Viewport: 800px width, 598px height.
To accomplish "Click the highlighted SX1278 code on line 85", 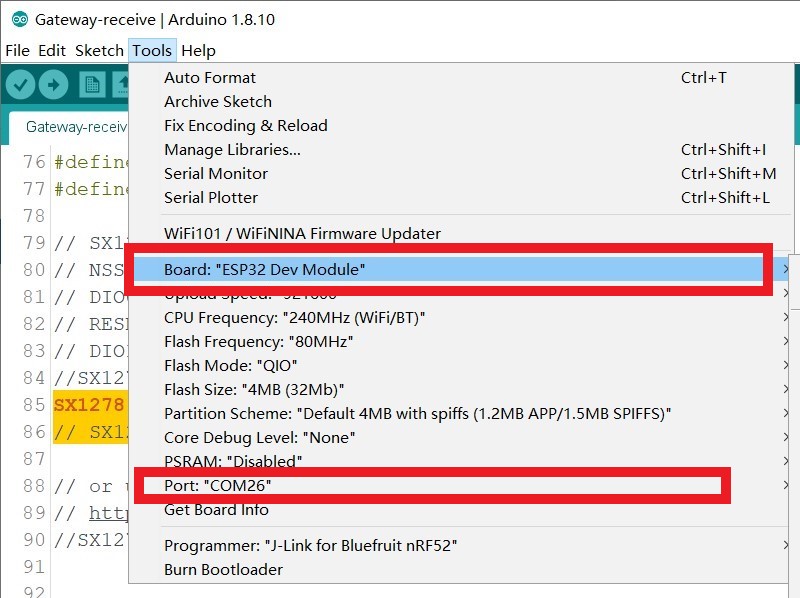I will 89,405.
